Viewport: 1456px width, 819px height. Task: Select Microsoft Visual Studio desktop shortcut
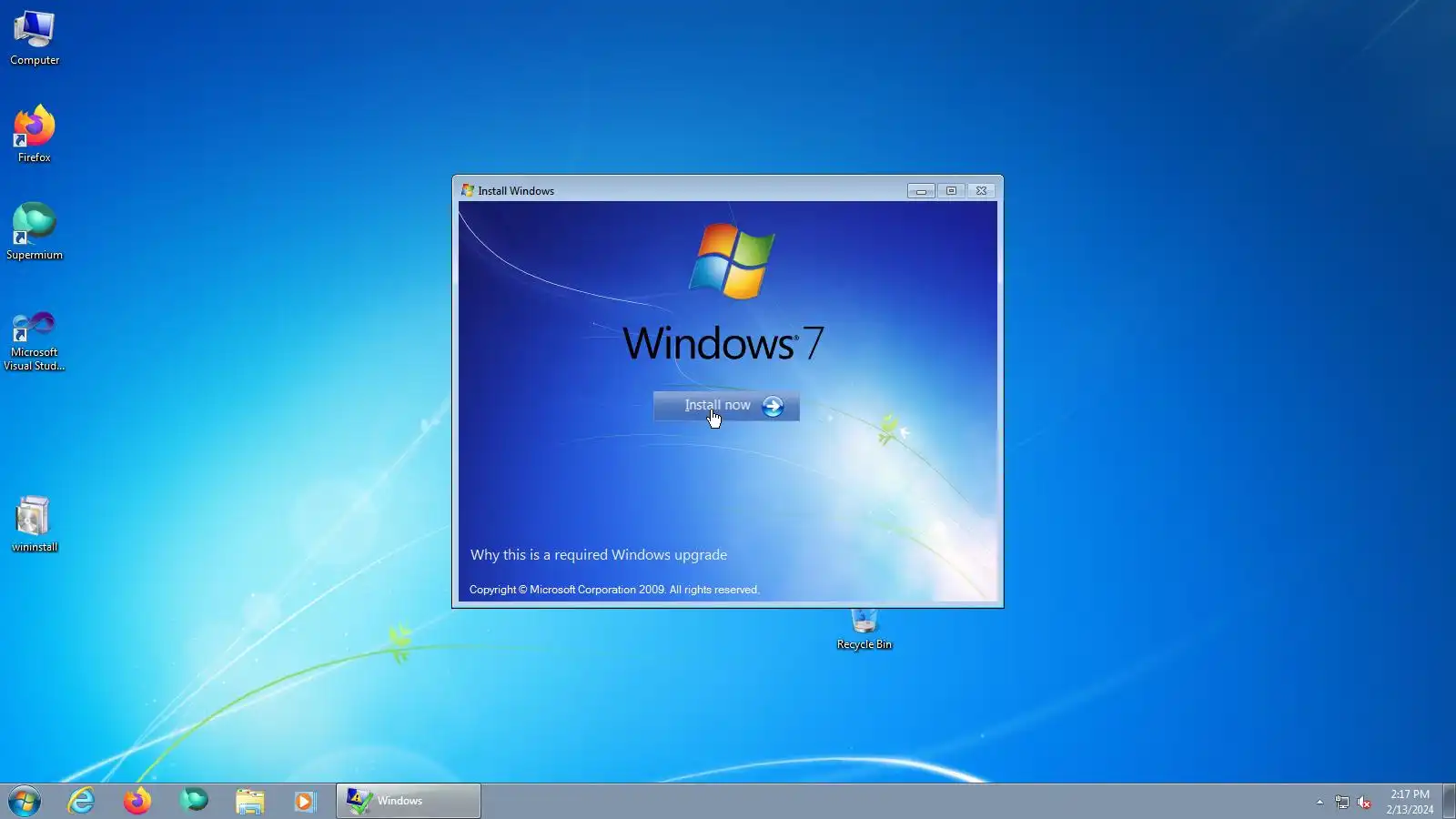[35, 340]
